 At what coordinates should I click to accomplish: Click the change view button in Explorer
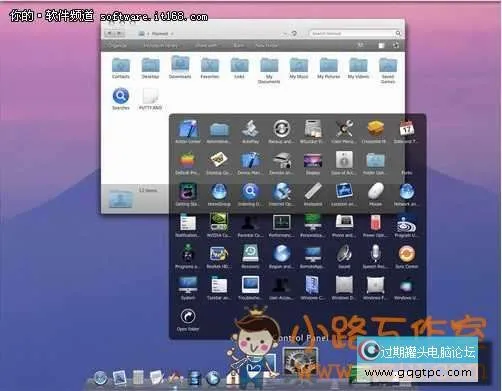coord(360,45)
